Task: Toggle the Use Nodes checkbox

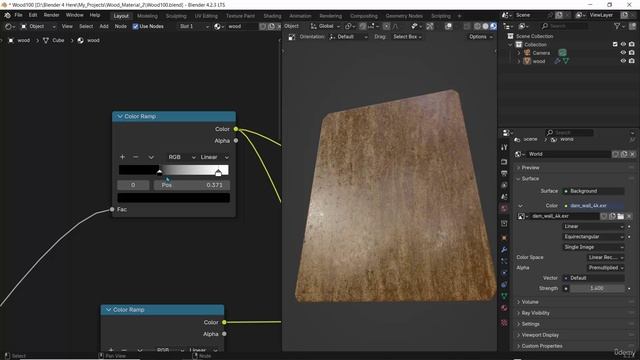Action: (136, 27)
